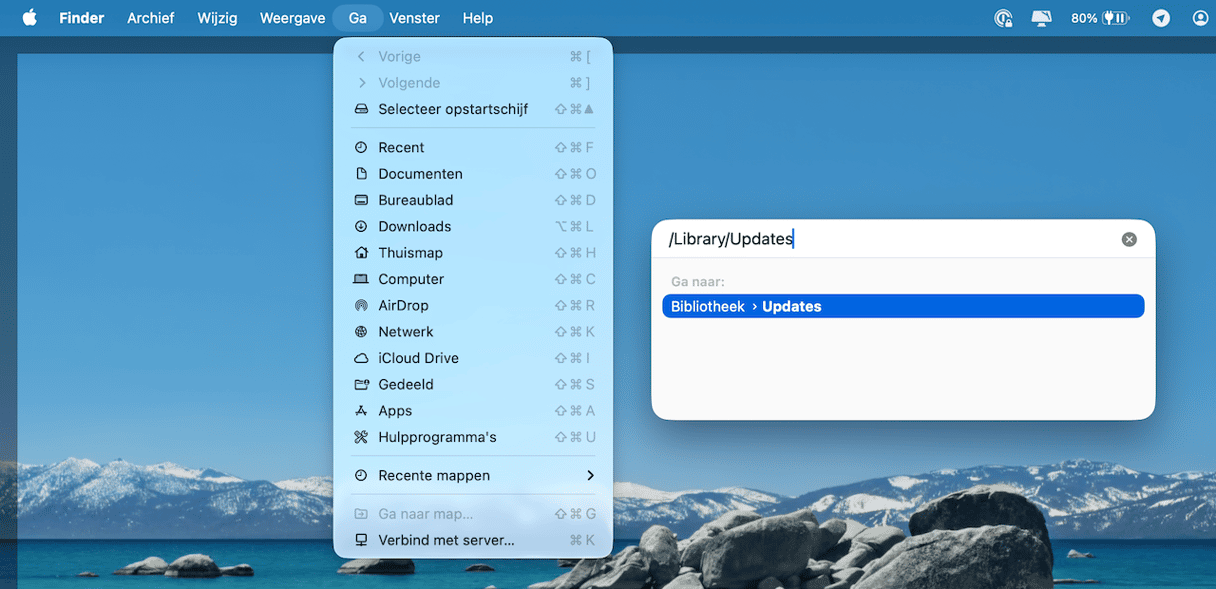1216x589 pixels.
Task: Click the battery status icon
Action: click(x=1115, y=18)
